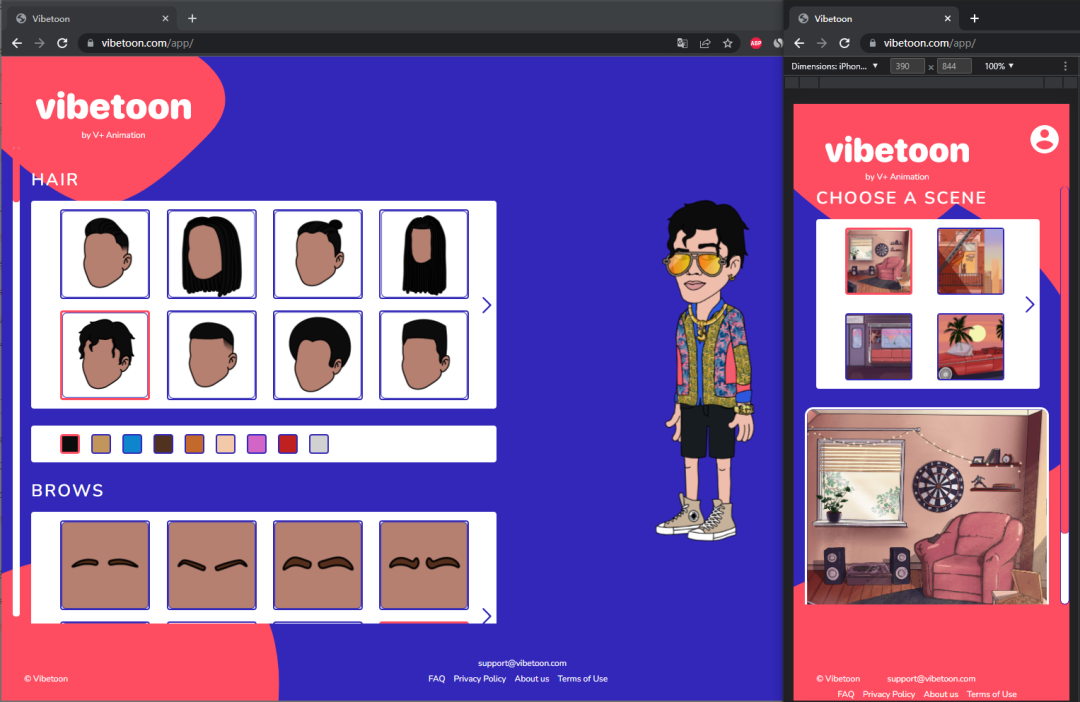Choose fire escape sunset scene thumbnail
Viewport: 1080px width, 702px height.
970,261
